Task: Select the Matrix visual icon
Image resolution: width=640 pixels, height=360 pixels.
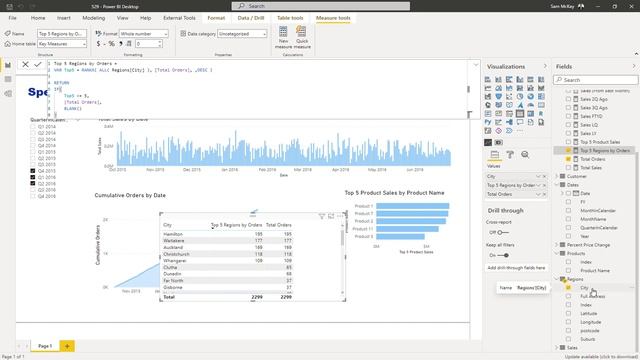Action: [x=530, y=113]
